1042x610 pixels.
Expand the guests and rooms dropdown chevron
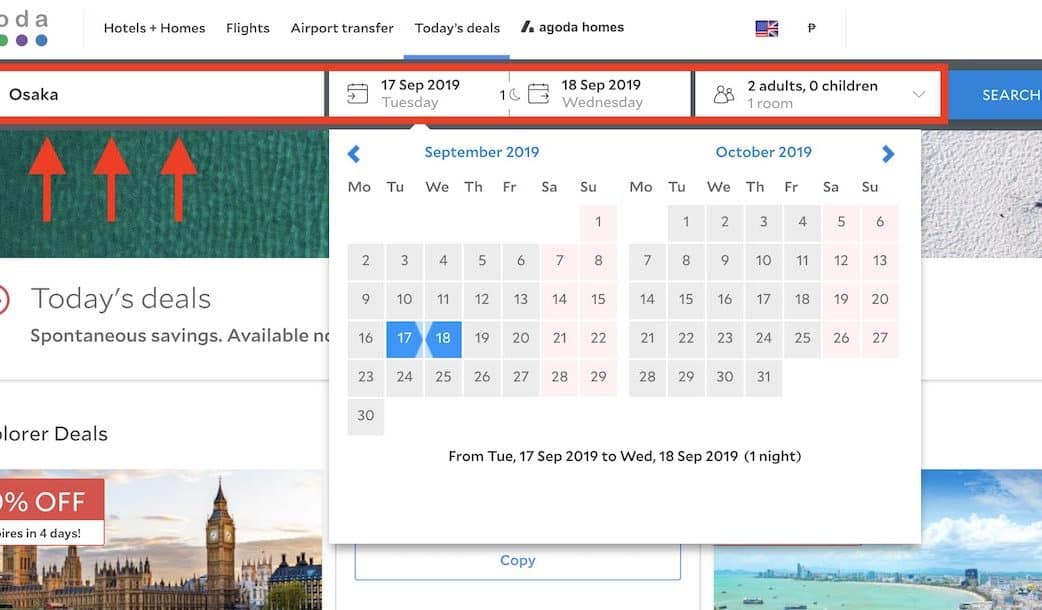[x=918, y=94]
